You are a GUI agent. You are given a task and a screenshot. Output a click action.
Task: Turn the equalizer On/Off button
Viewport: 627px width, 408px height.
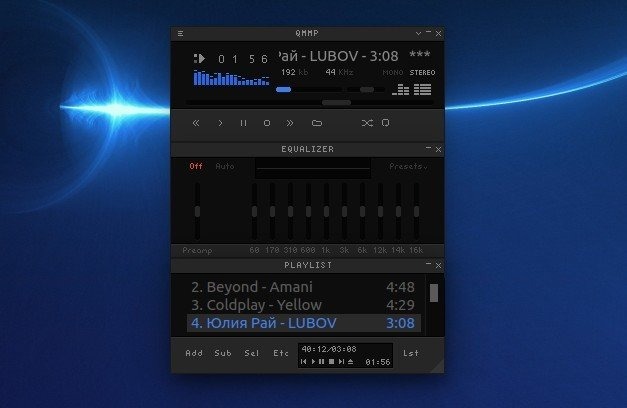[x=196, y=166]
